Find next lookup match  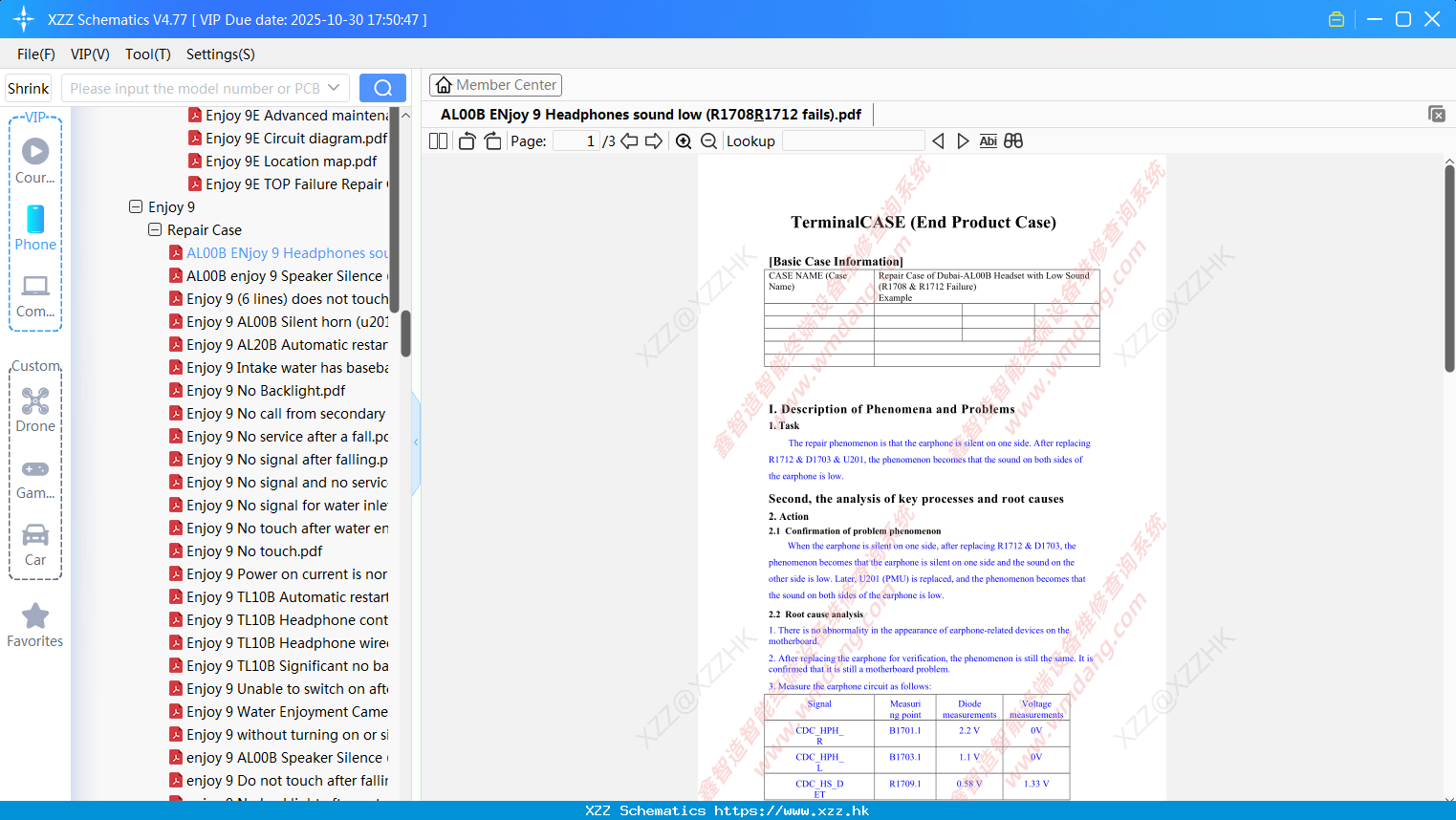coord(963,140)
